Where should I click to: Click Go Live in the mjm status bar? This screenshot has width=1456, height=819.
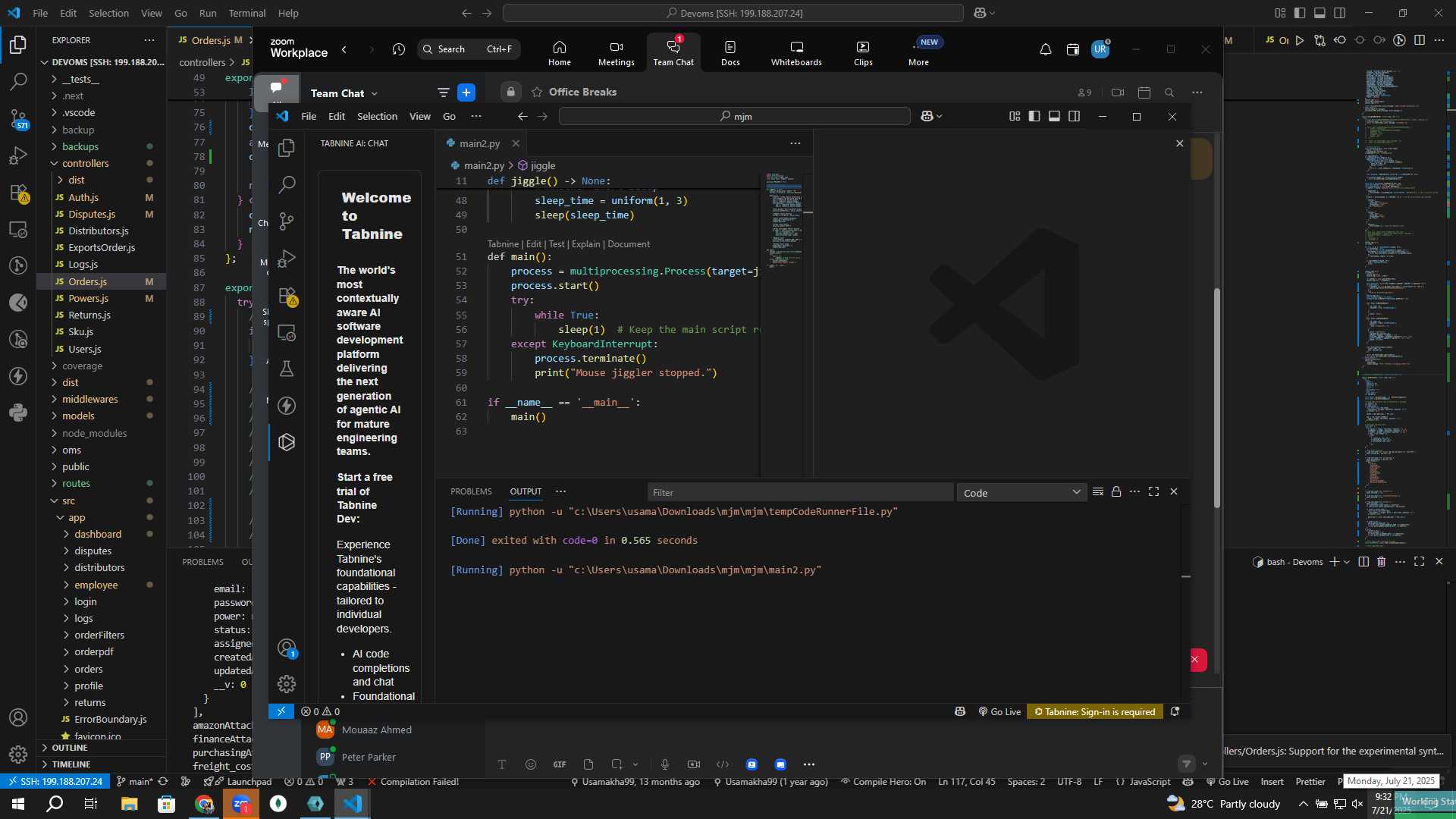tap(999, 711)
